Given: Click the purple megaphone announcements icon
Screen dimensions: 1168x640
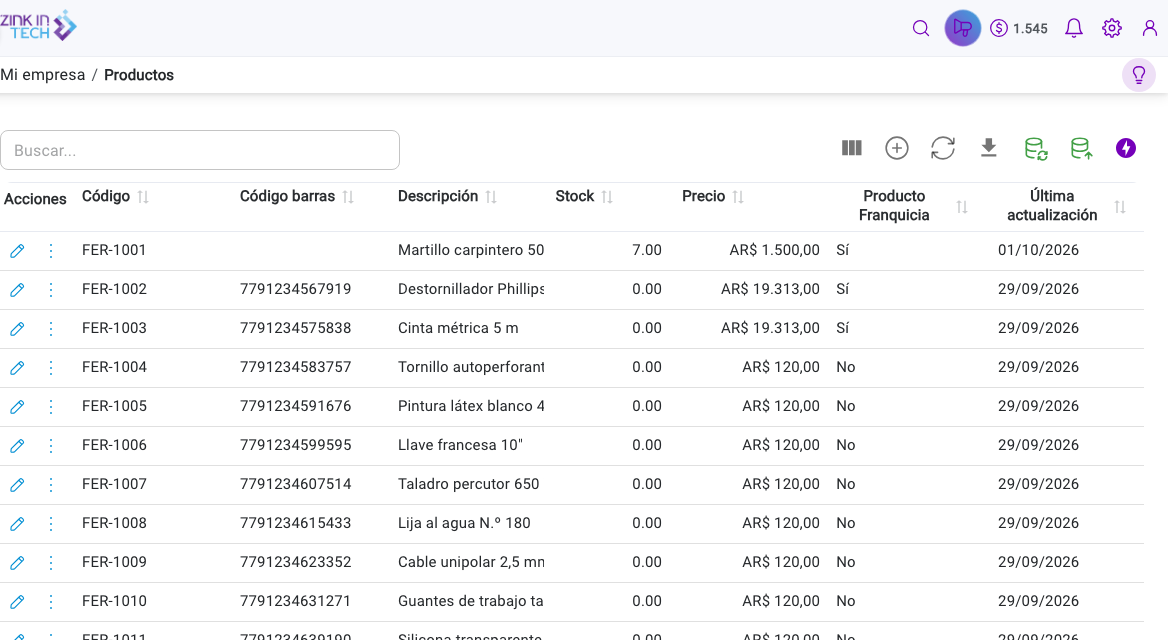Looking at the screenshot, I should 962,28.
